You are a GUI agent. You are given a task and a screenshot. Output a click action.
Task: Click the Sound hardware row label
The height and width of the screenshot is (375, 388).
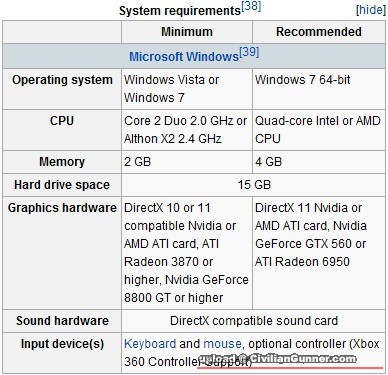[62, 321]
